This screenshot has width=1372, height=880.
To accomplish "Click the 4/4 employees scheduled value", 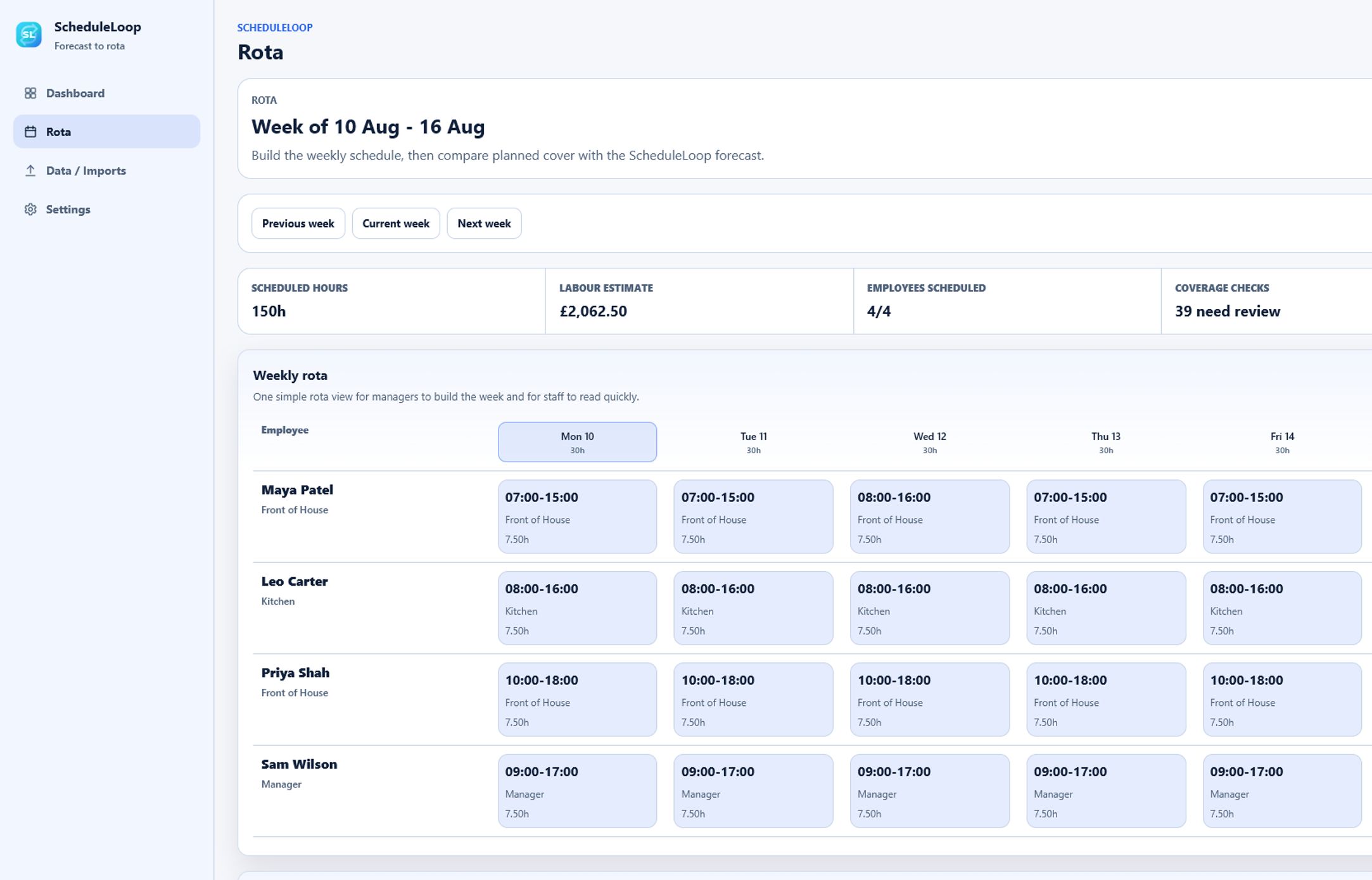I will [879, 311].
